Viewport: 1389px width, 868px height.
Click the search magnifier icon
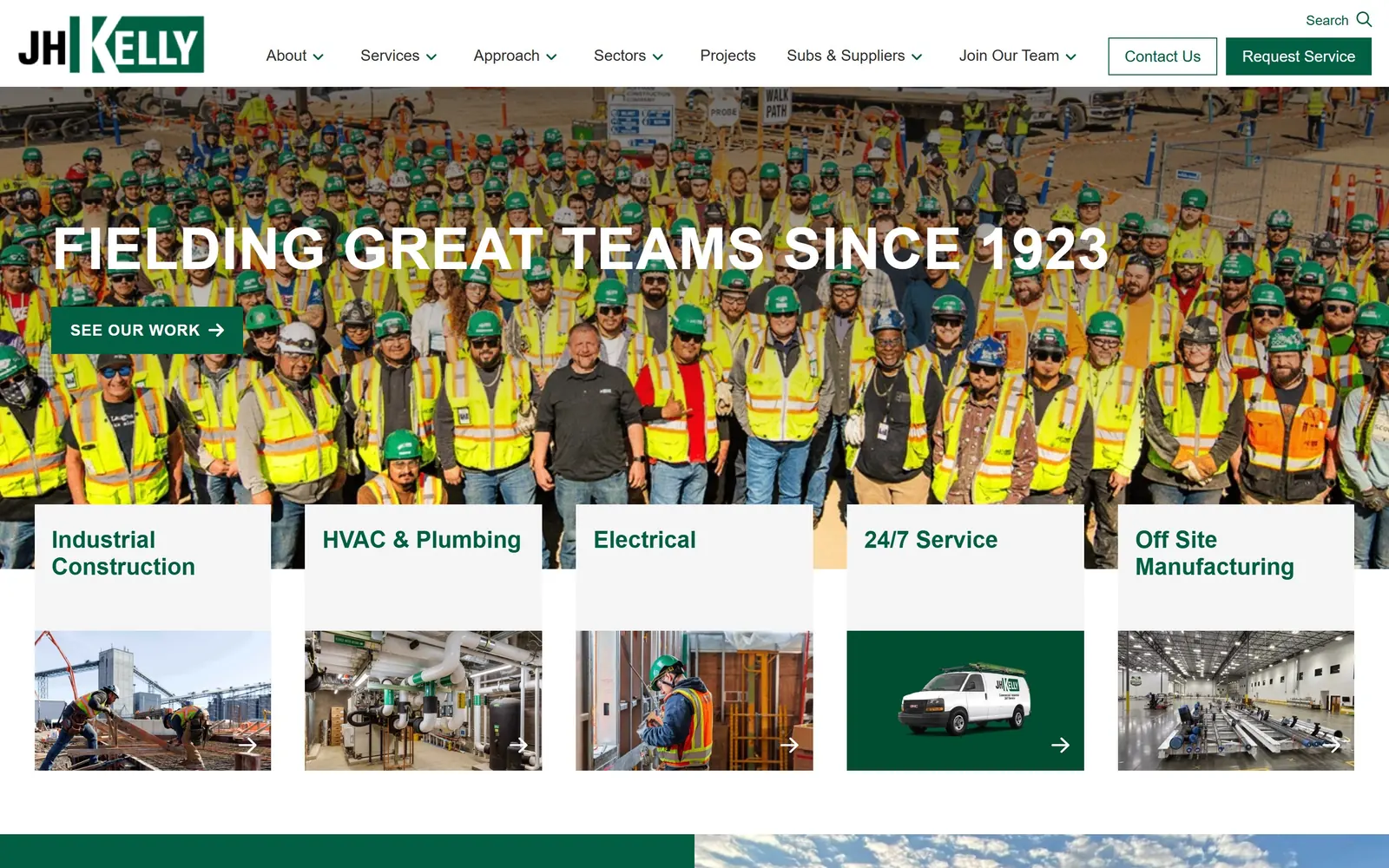pyautogui.click(x=1364, y=19)
